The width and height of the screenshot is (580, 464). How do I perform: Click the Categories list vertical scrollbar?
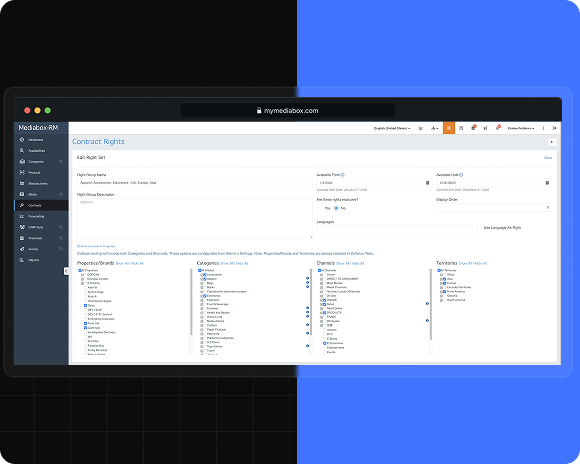[x=311, y=303]
